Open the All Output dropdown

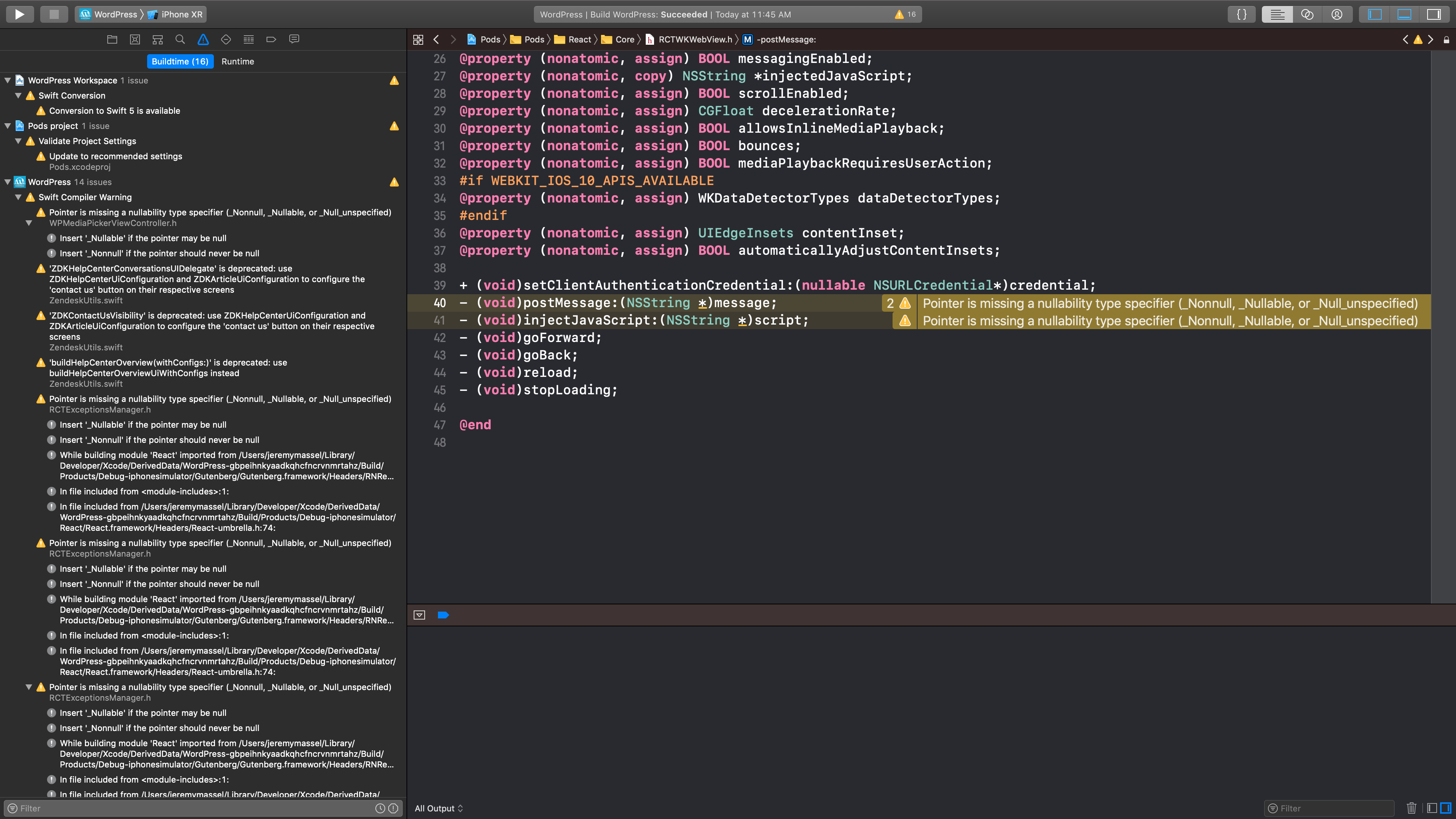(439, 808)
